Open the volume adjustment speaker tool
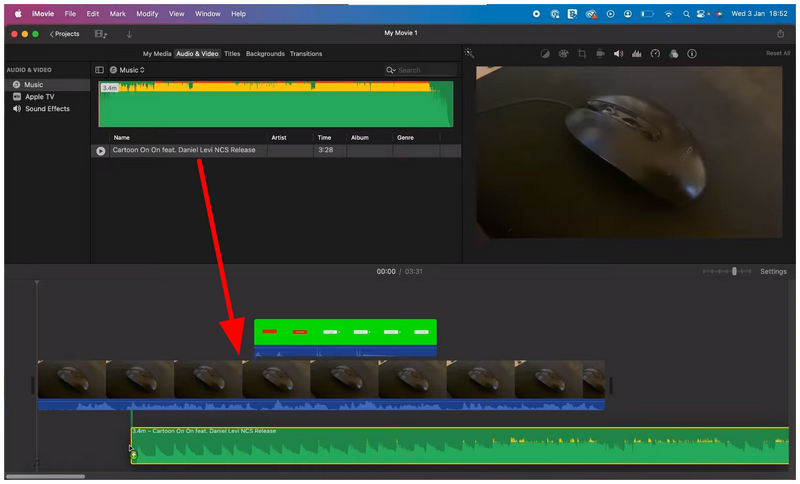Image resolution: width=800 pixels, height=484 pixels. click(x=618, y=54)
